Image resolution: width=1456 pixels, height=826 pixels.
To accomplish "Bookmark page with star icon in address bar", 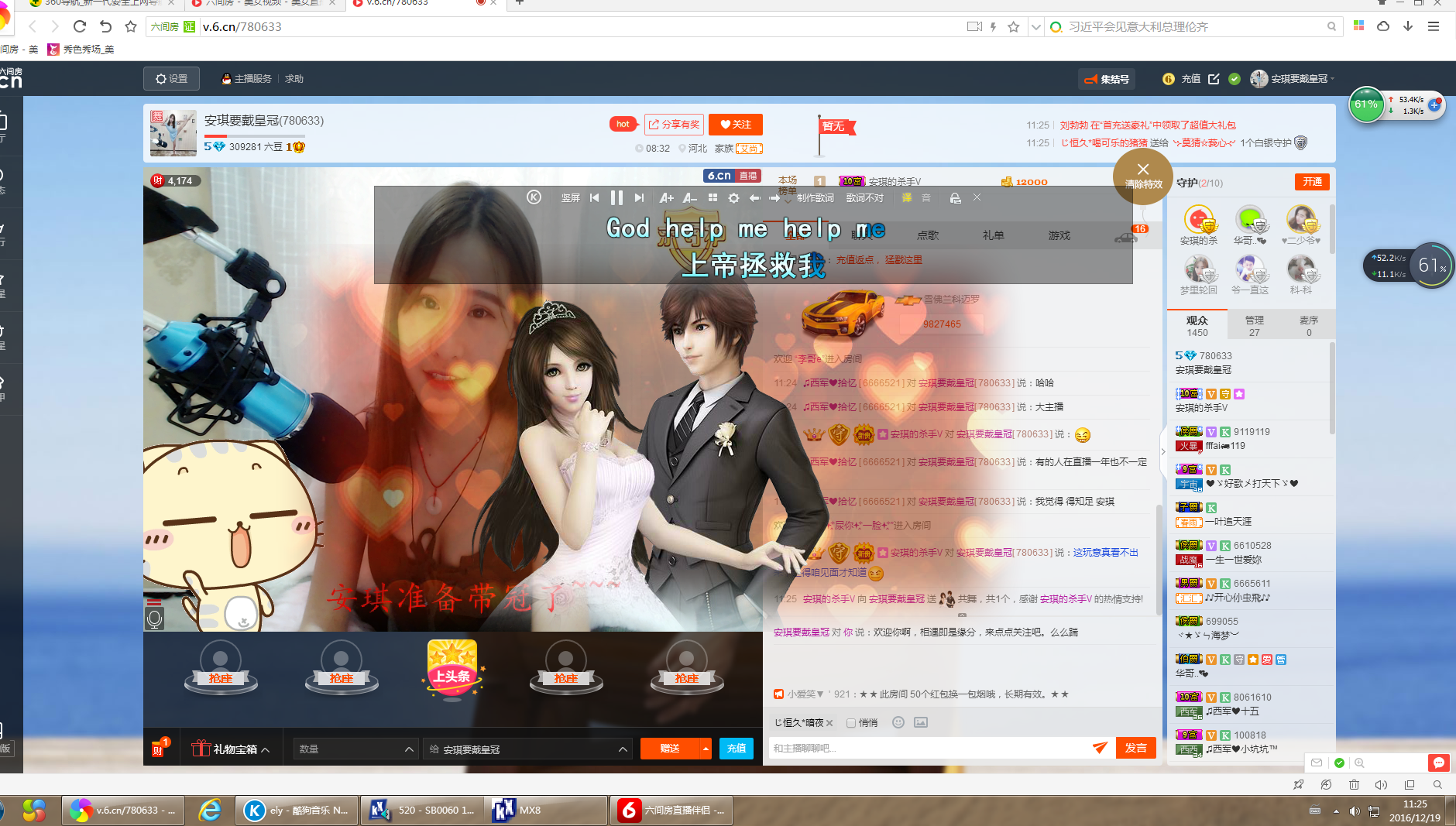I will tap(1014, 26).
